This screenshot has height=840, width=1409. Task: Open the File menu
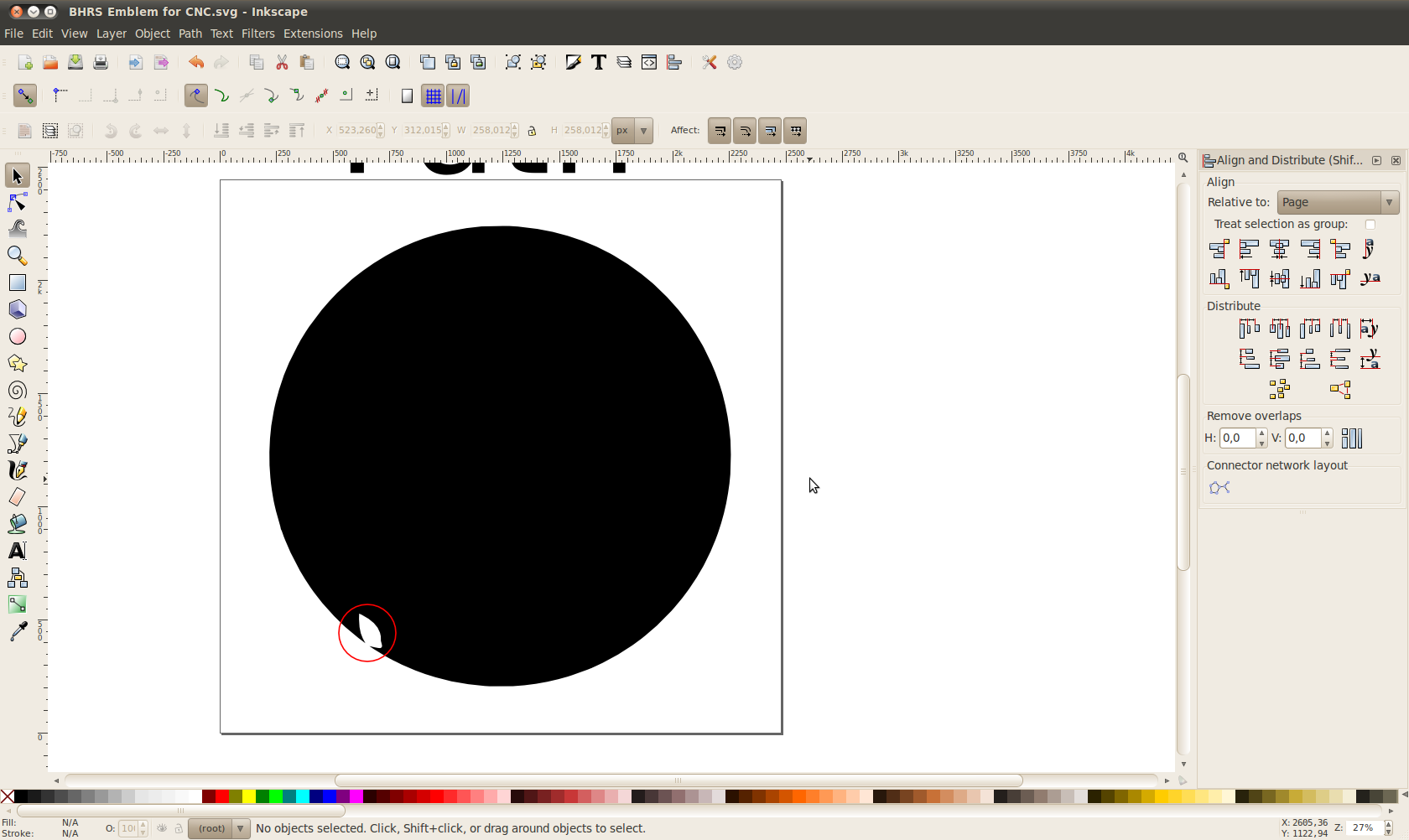(13, 34)
